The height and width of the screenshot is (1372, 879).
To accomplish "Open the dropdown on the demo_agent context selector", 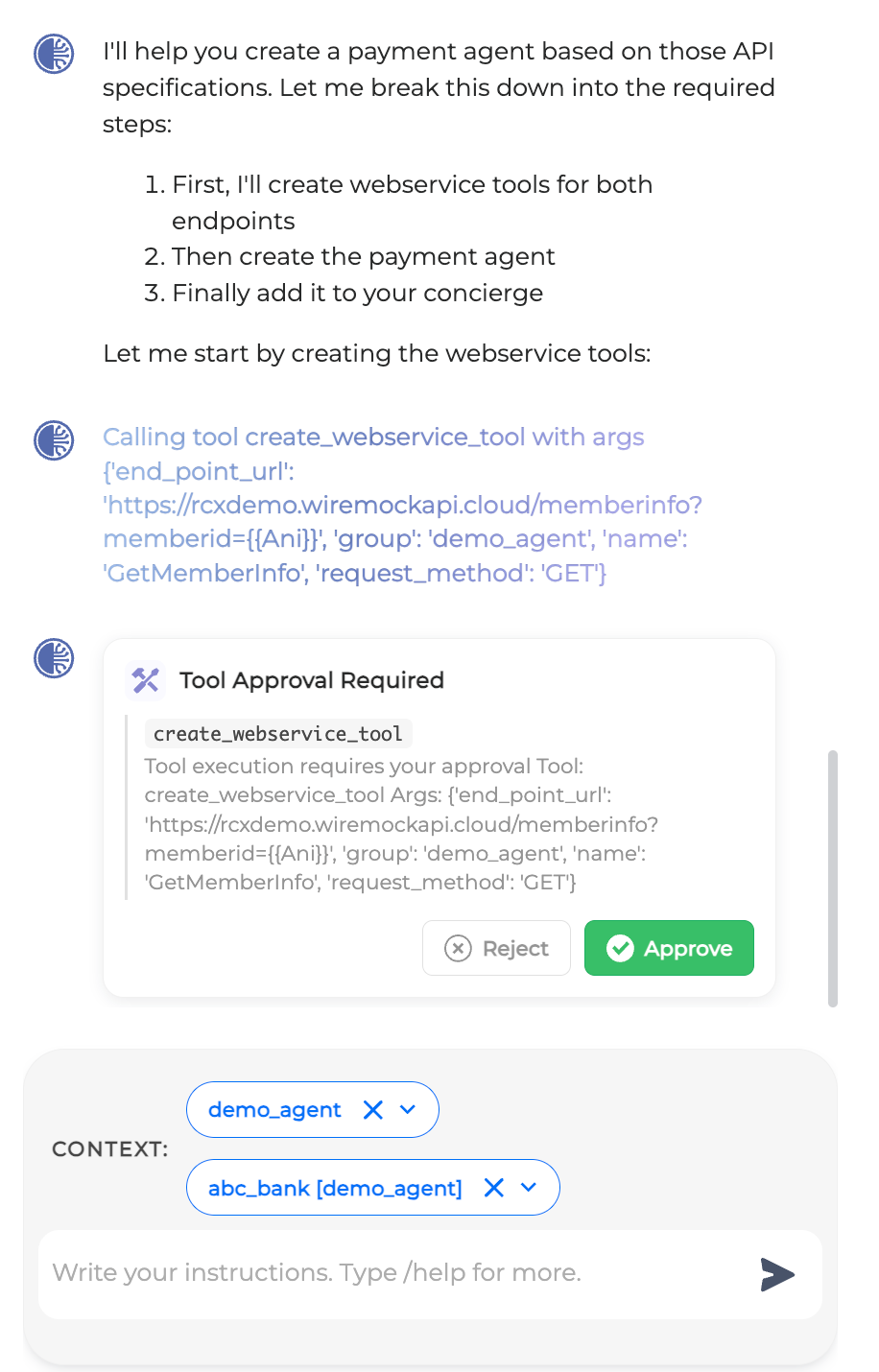I will point(407,1109).
